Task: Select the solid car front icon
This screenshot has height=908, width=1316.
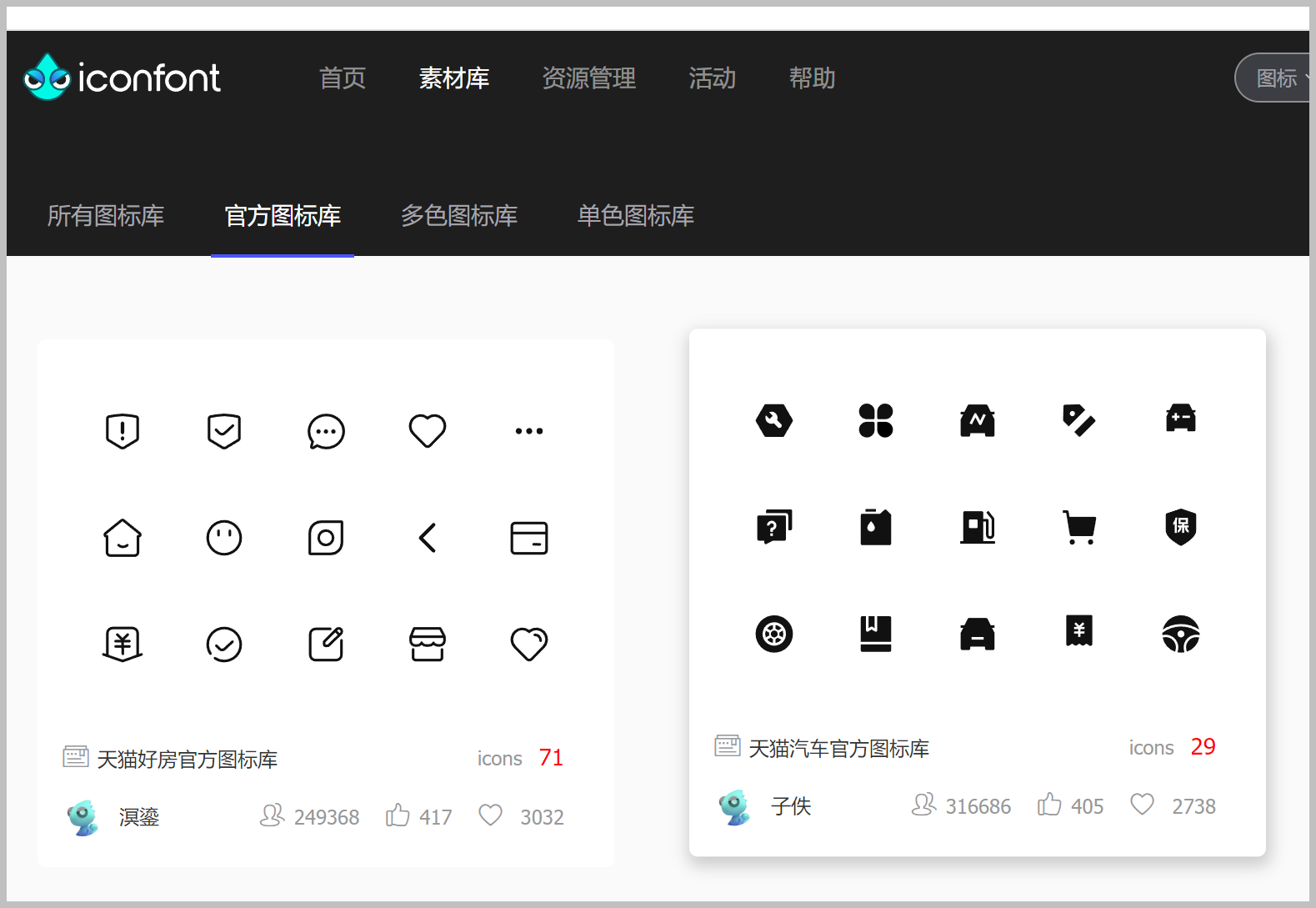Action: tap(978, 634)
